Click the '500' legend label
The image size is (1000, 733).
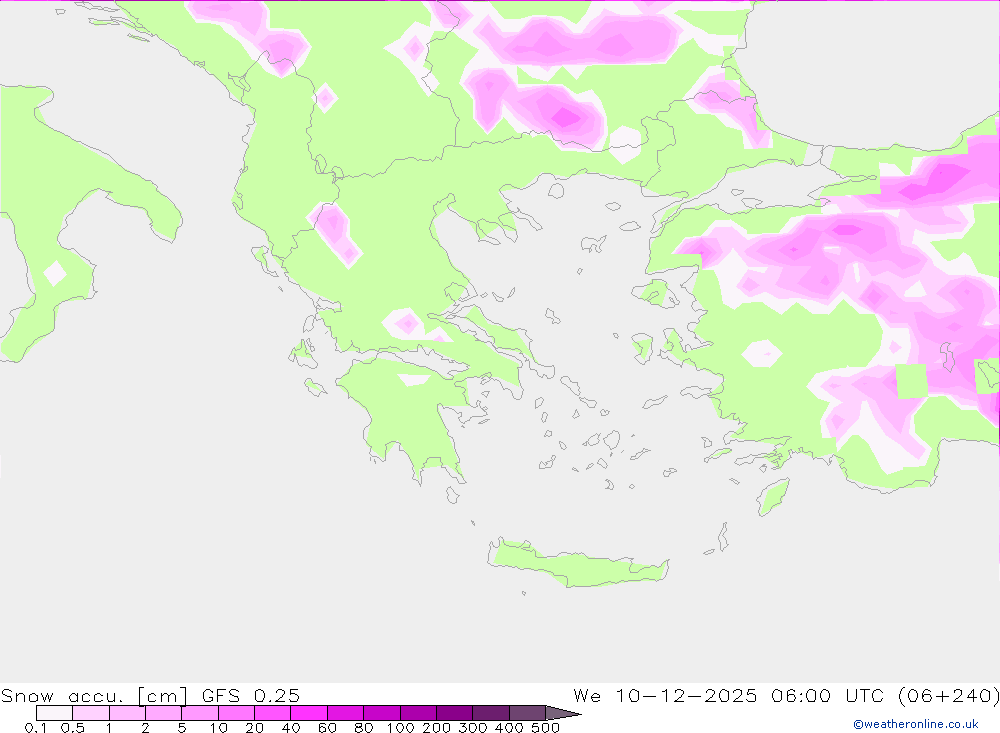[x=546, y=727]
